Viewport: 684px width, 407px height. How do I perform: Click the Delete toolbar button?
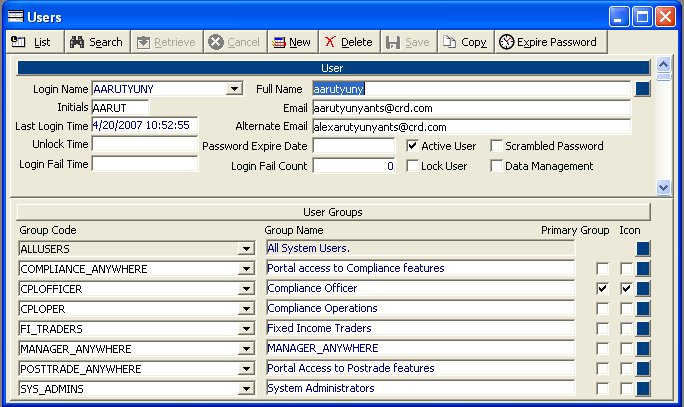(349, 42)
